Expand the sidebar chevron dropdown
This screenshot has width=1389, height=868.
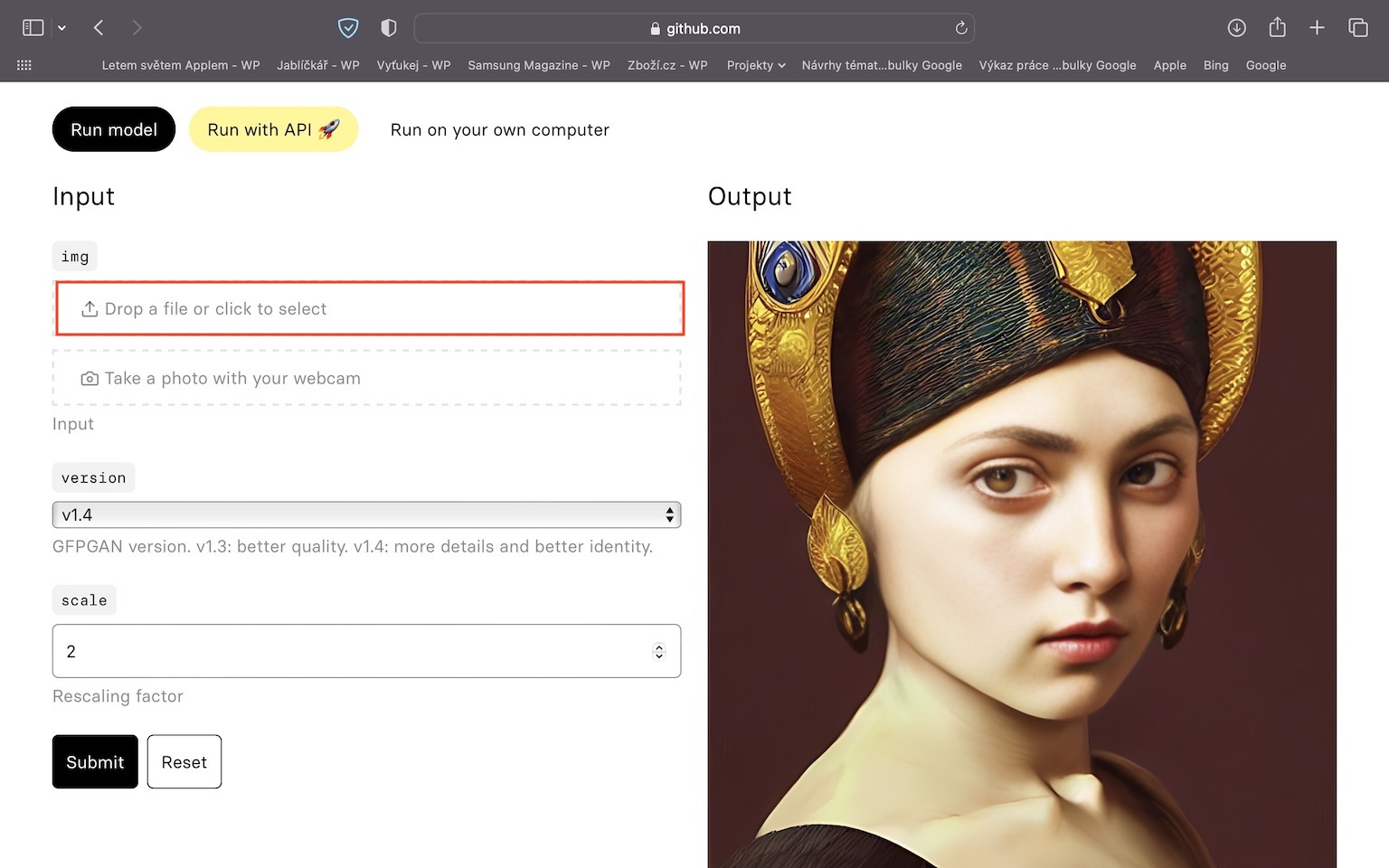click(61, 28)
